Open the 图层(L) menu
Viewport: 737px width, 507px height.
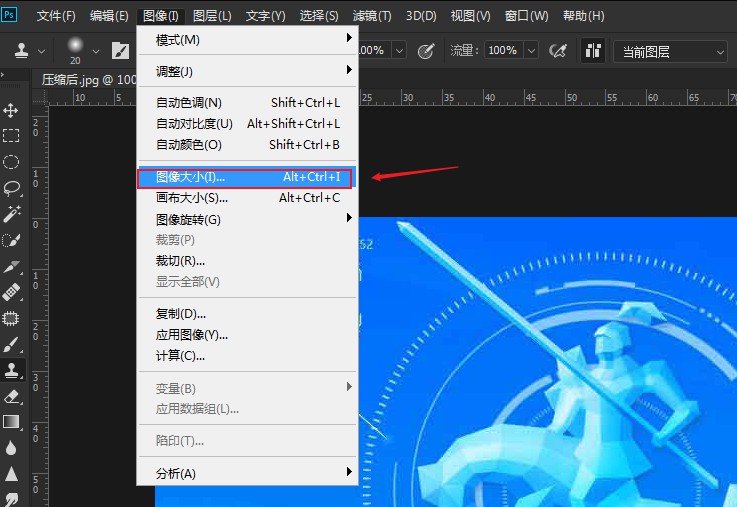[212, 16]
